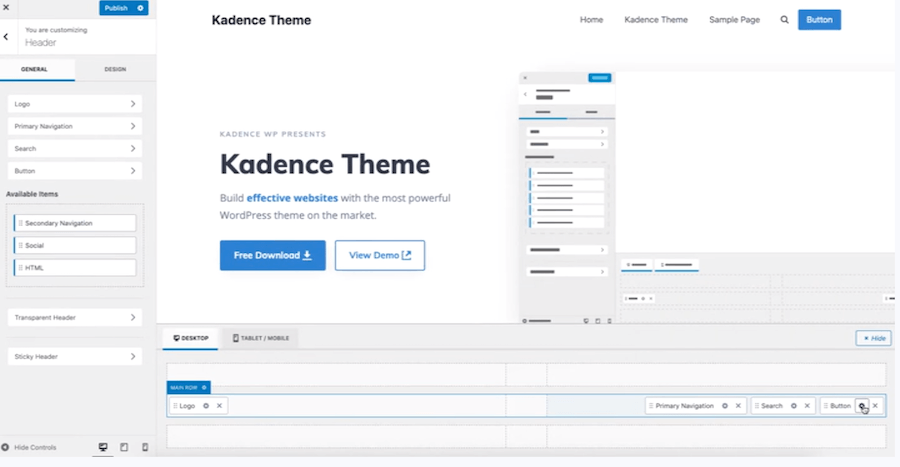
Task: Click the 'effective websites' highlighted text
Action: point(292,198)
